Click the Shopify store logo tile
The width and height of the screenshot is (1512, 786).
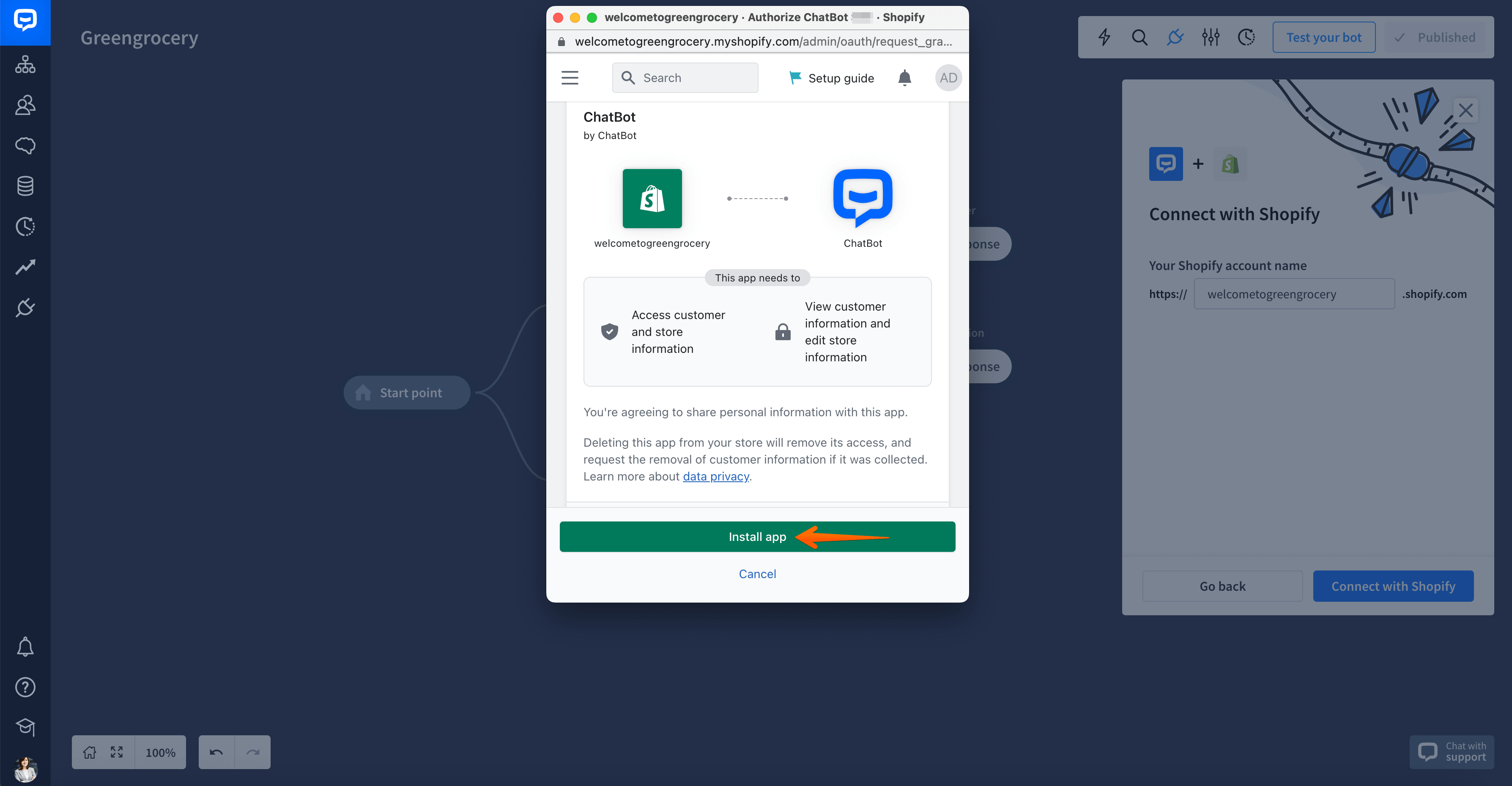tap(652, 198)
